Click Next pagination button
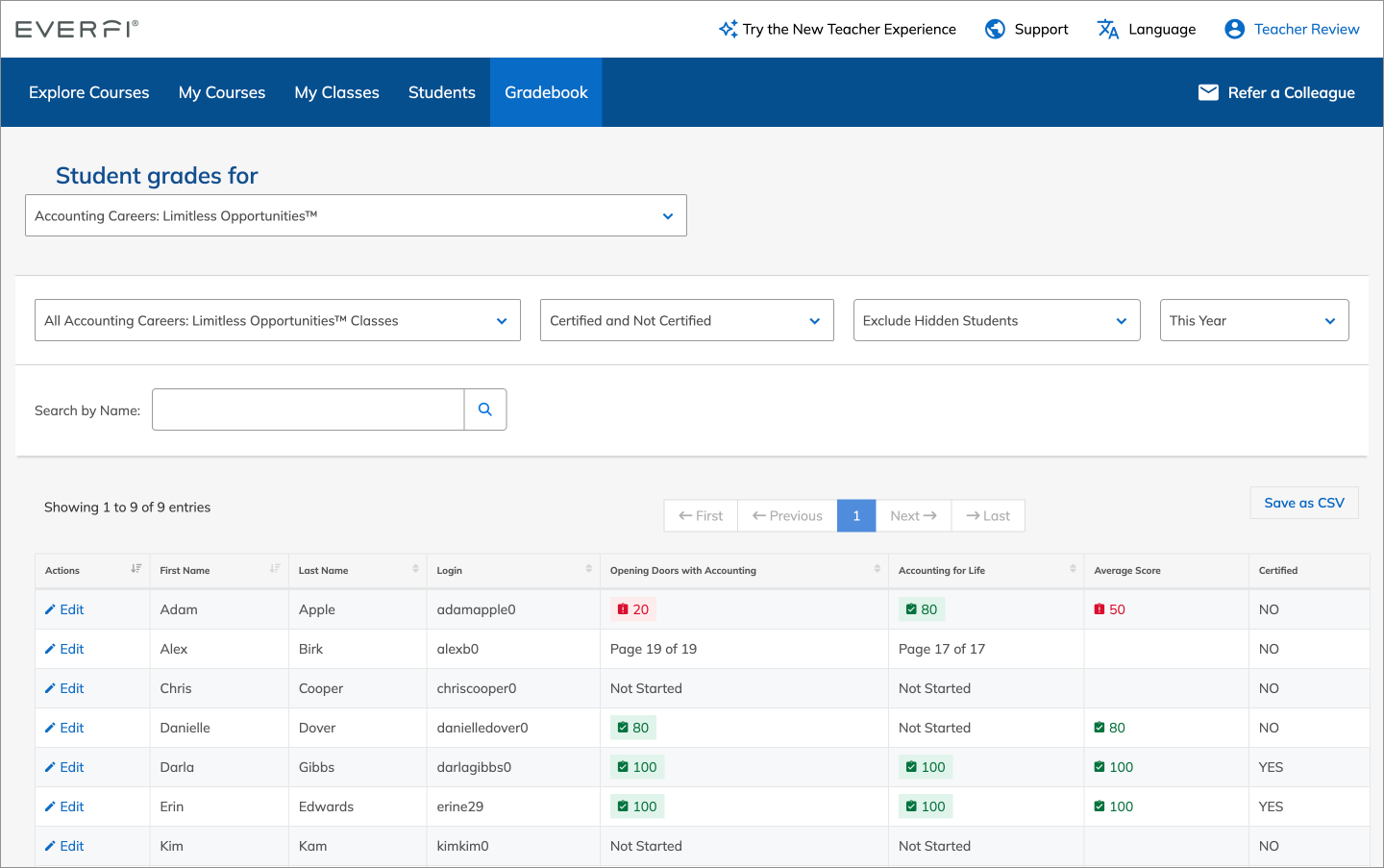Screen dimensions: 1384x868 913,515
